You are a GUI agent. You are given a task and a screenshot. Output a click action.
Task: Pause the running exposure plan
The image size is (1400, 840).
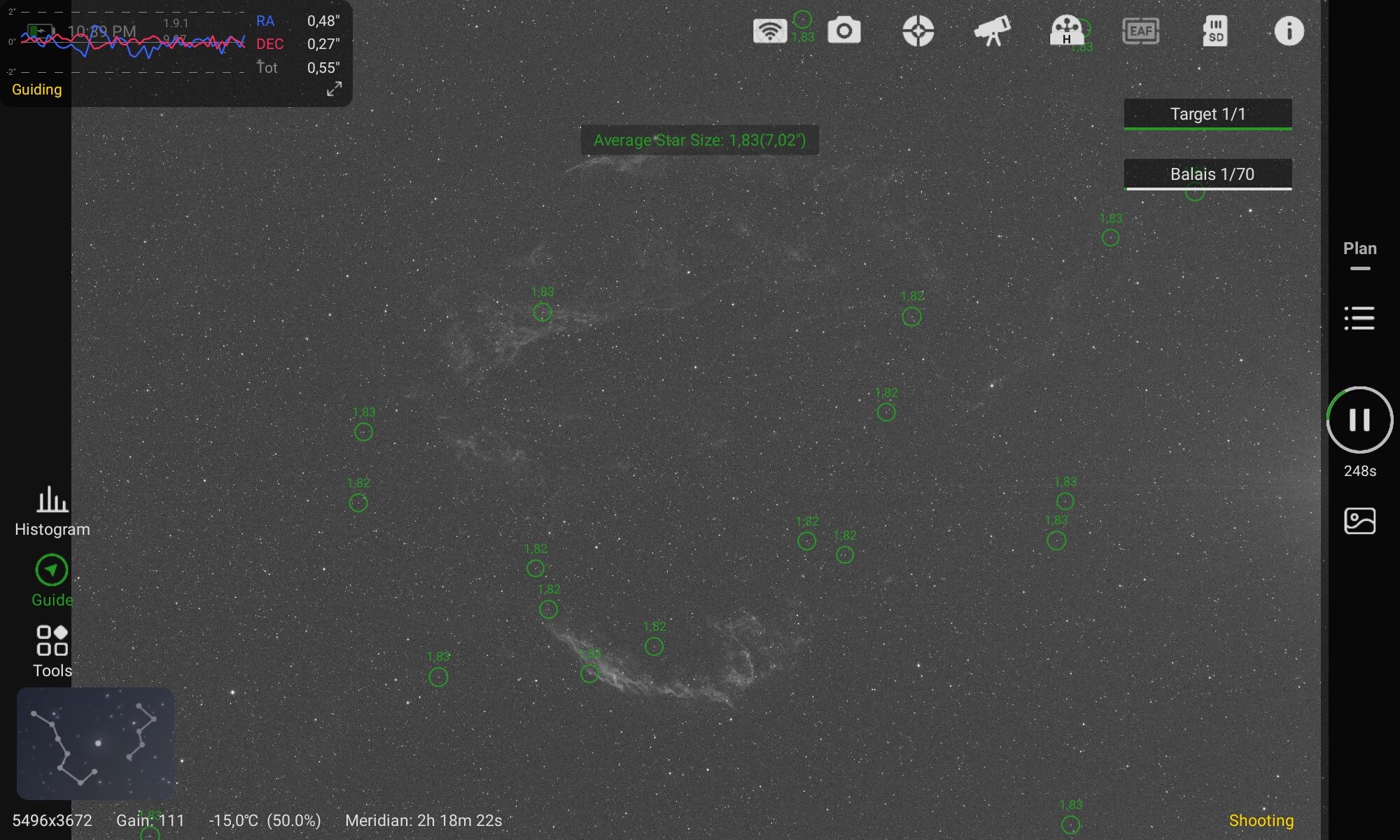point(1359,420)
